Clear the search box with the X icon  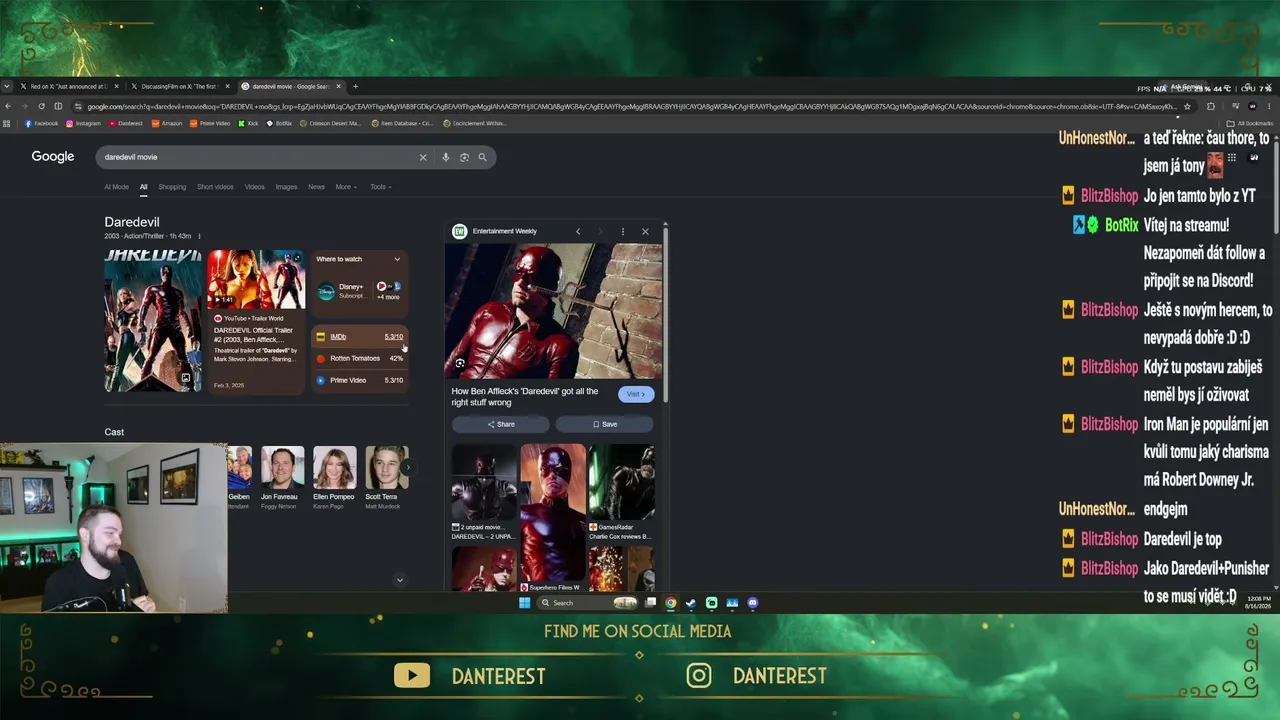422,157
